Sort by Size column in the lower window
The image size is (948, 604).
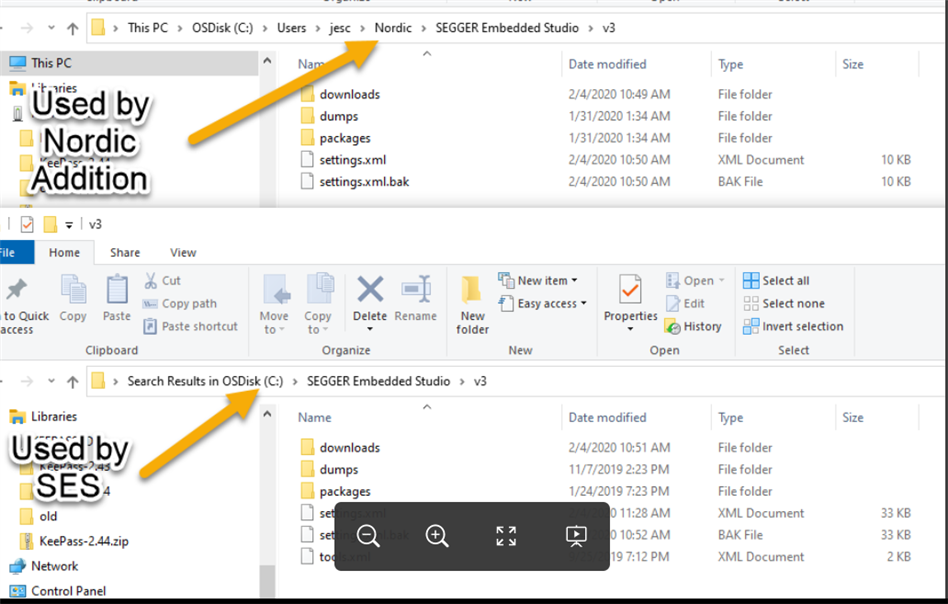(x=852, y=417)
